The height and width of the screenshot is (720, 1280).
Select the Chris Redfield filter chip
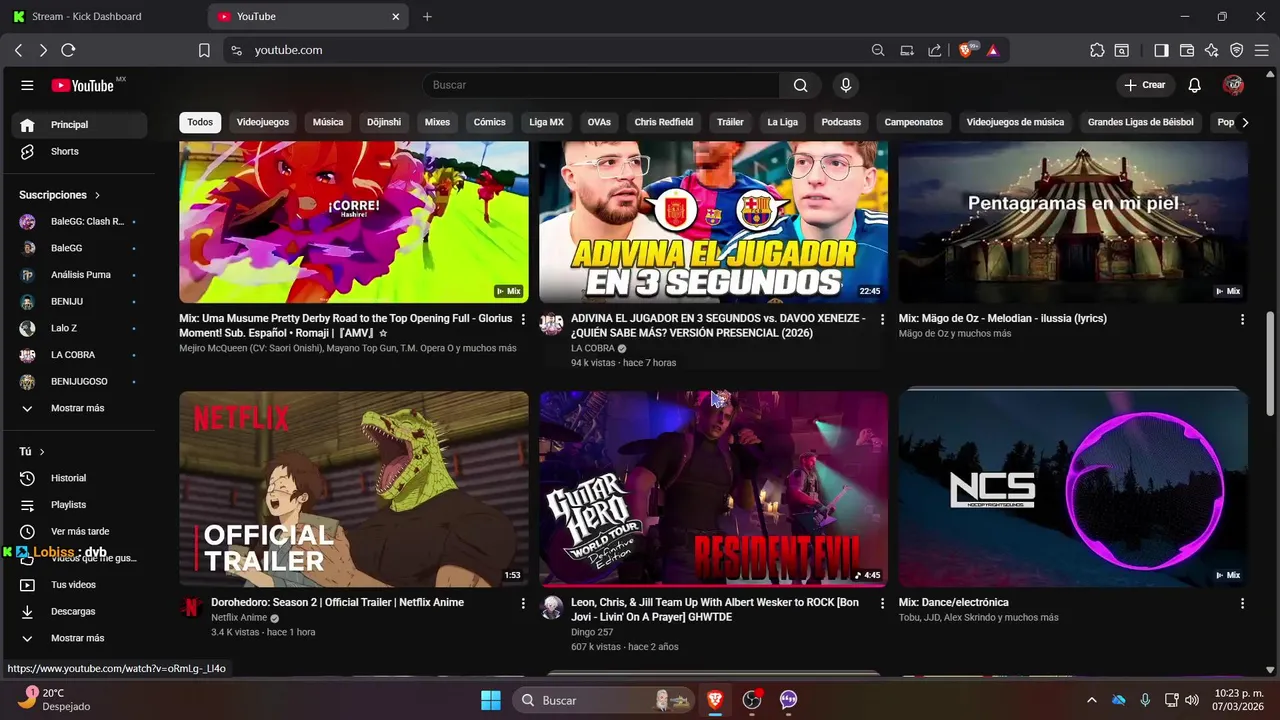pyautogui.click(x=664, y=122)
